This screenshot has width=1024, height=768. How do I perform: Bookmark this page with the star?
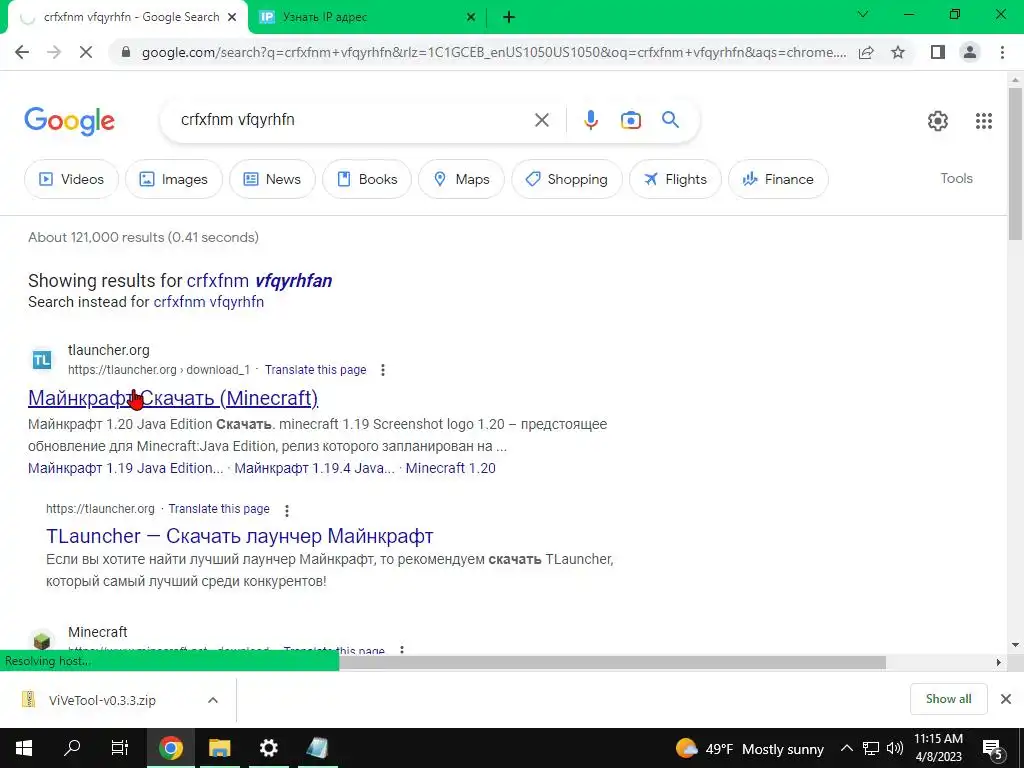point(898,52)
